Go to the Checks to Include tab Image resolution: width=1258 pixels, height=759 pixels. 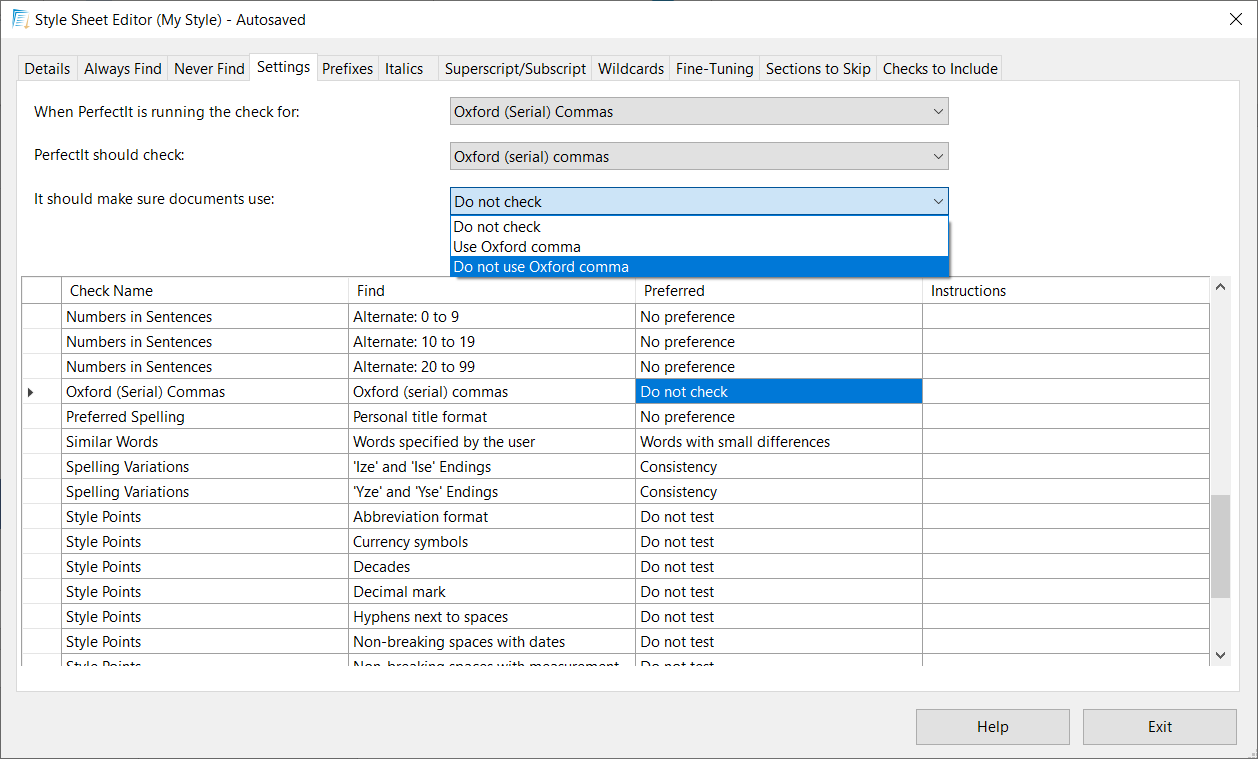point(939,69)
